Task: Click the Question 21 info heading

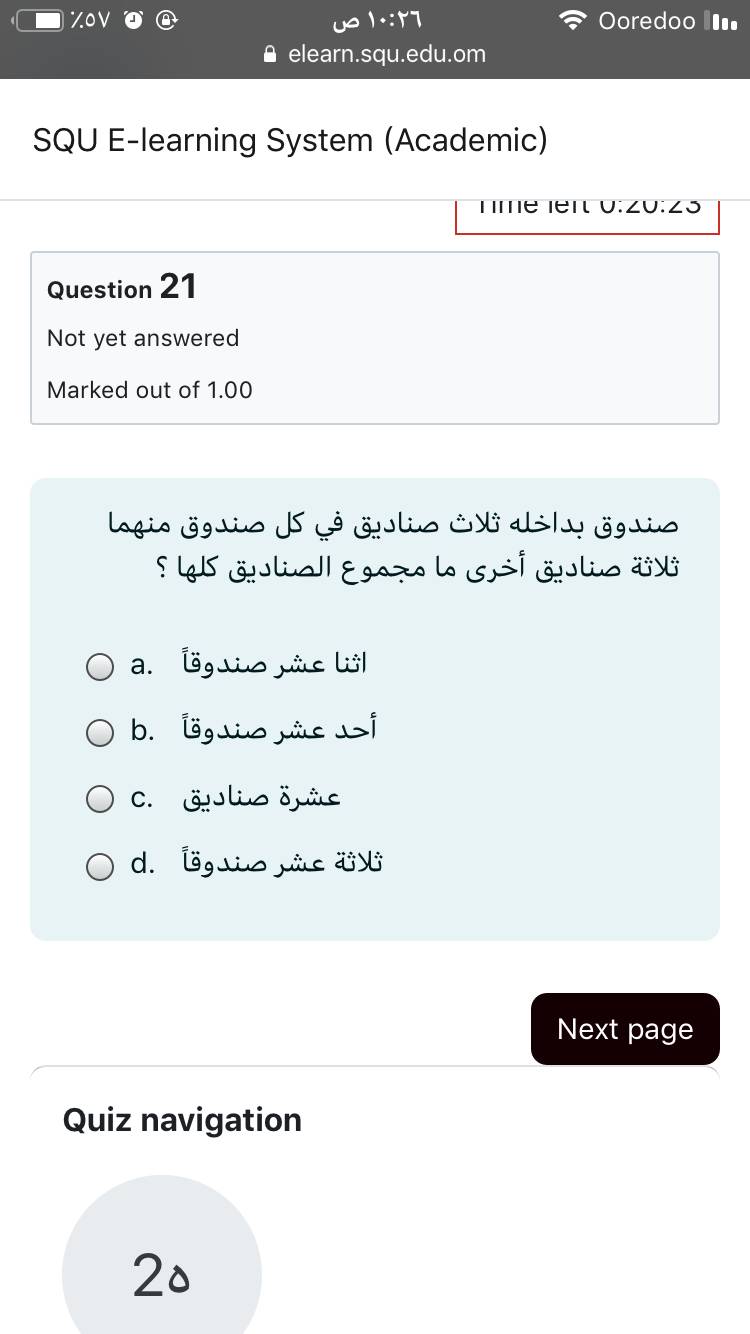Action: (x=122, y=288)
